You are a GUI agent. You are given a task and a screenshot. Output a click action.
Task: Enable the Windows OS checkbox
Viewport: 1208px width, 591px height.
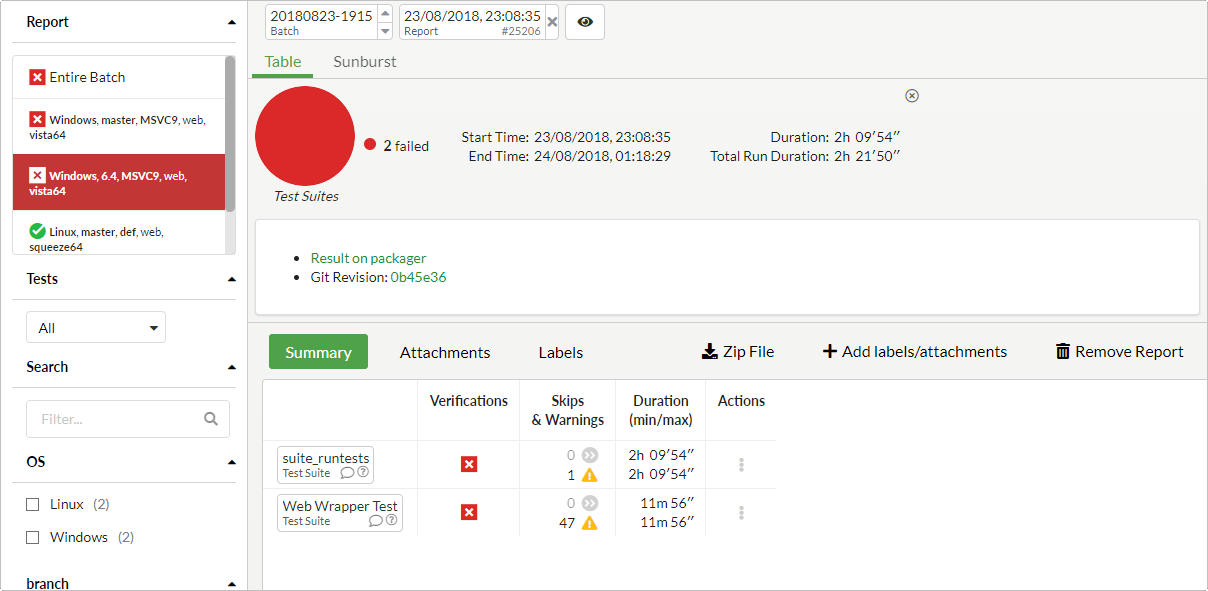[33, 538]
